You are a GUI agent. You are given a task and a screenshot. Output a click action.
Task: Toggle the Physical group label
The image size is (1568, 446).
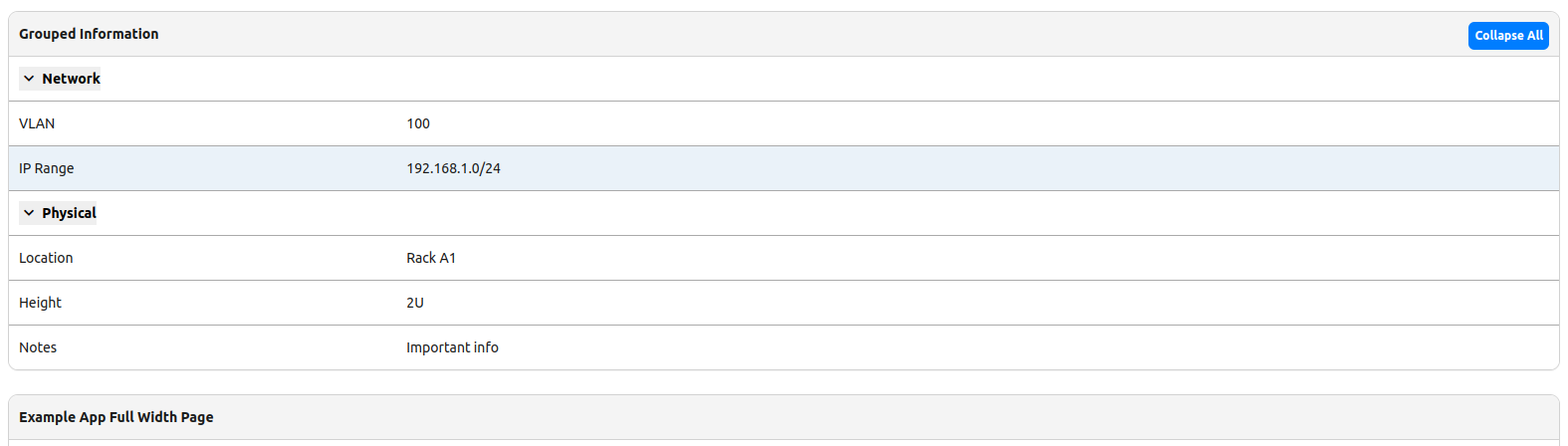tap(69, 213)
